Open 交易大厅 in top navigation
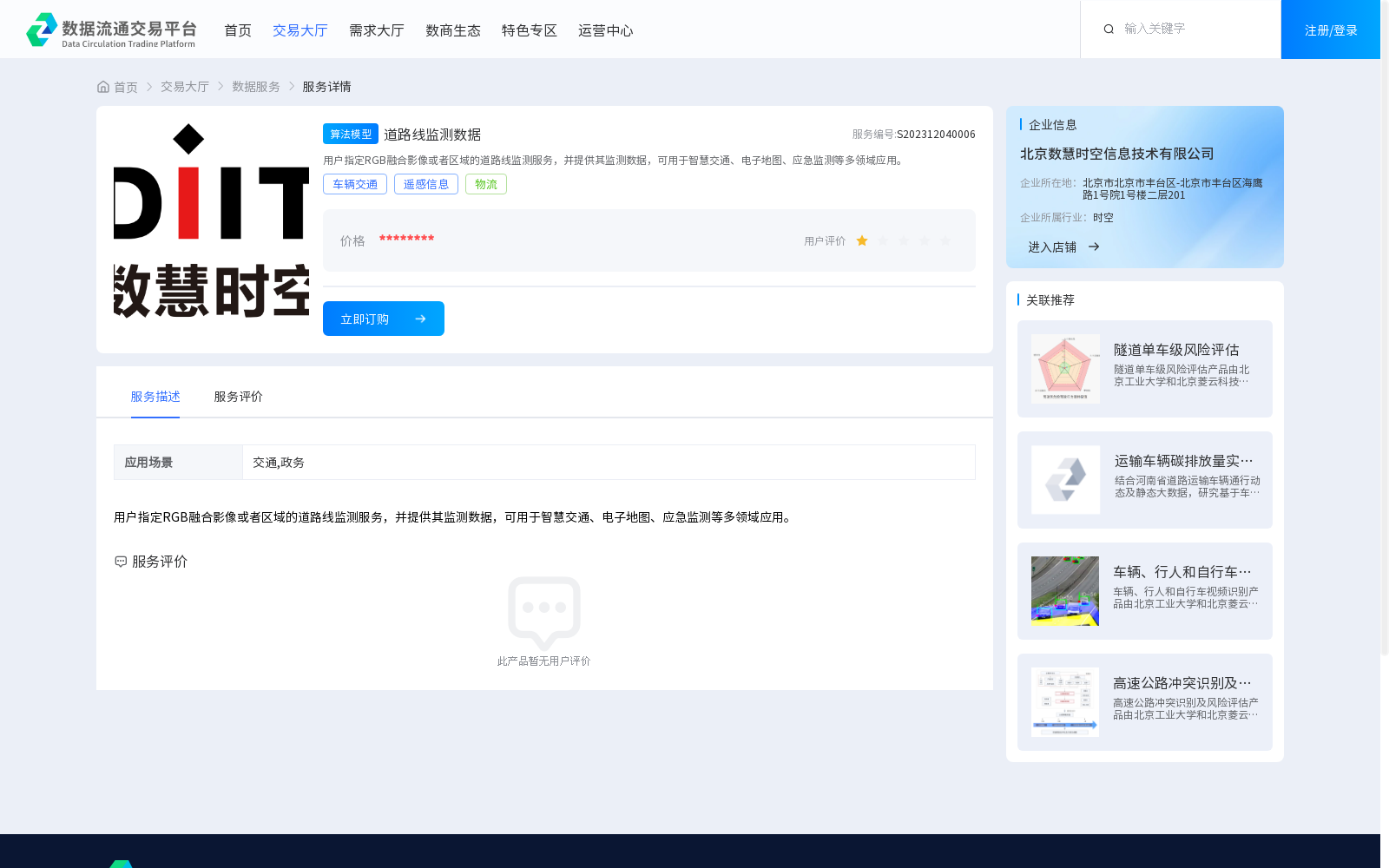Viewport: 1389px width, 868px height. 300,30
